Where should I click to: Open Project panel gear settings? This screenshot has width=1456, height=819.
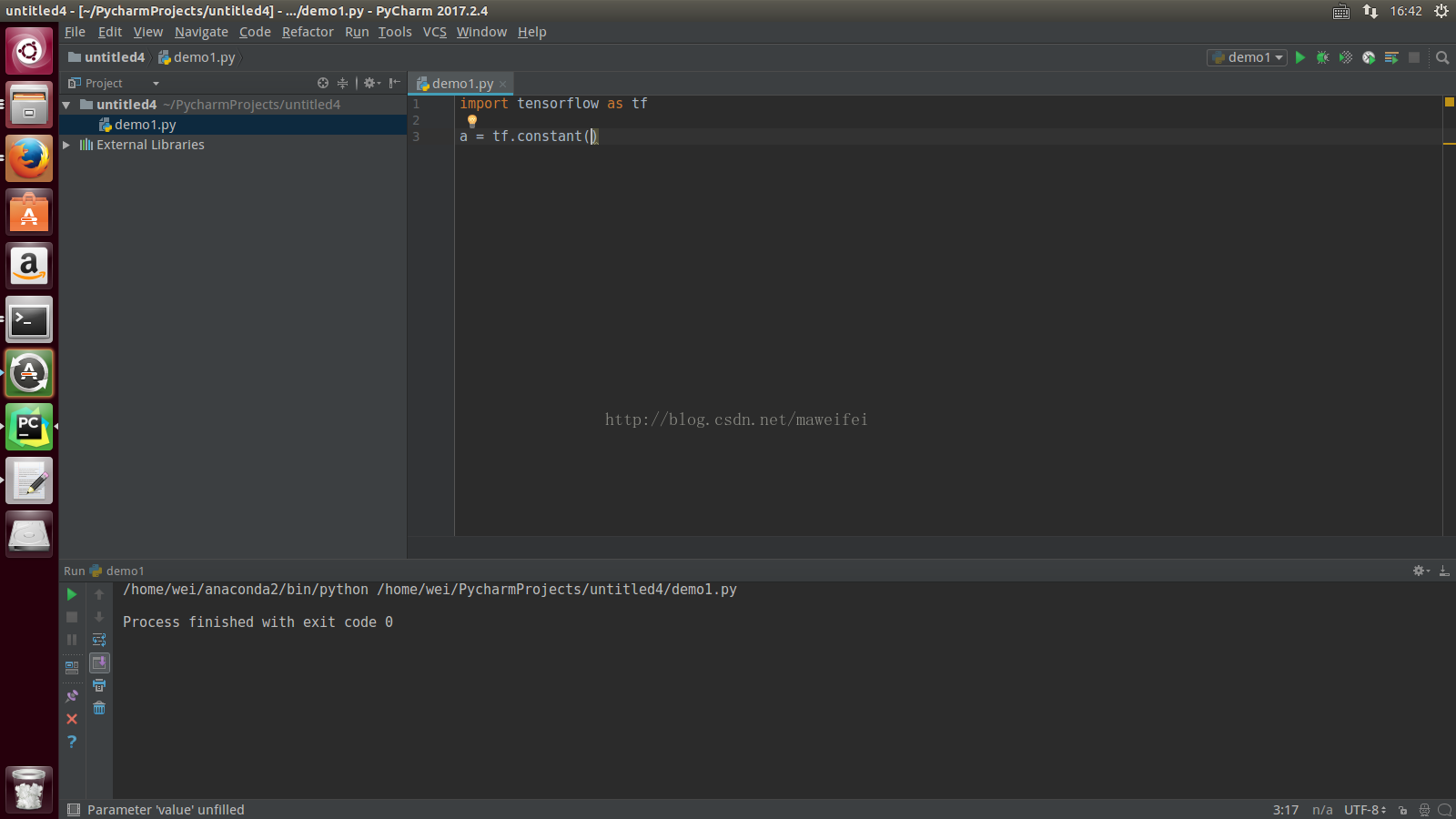(x=371, y=83)
